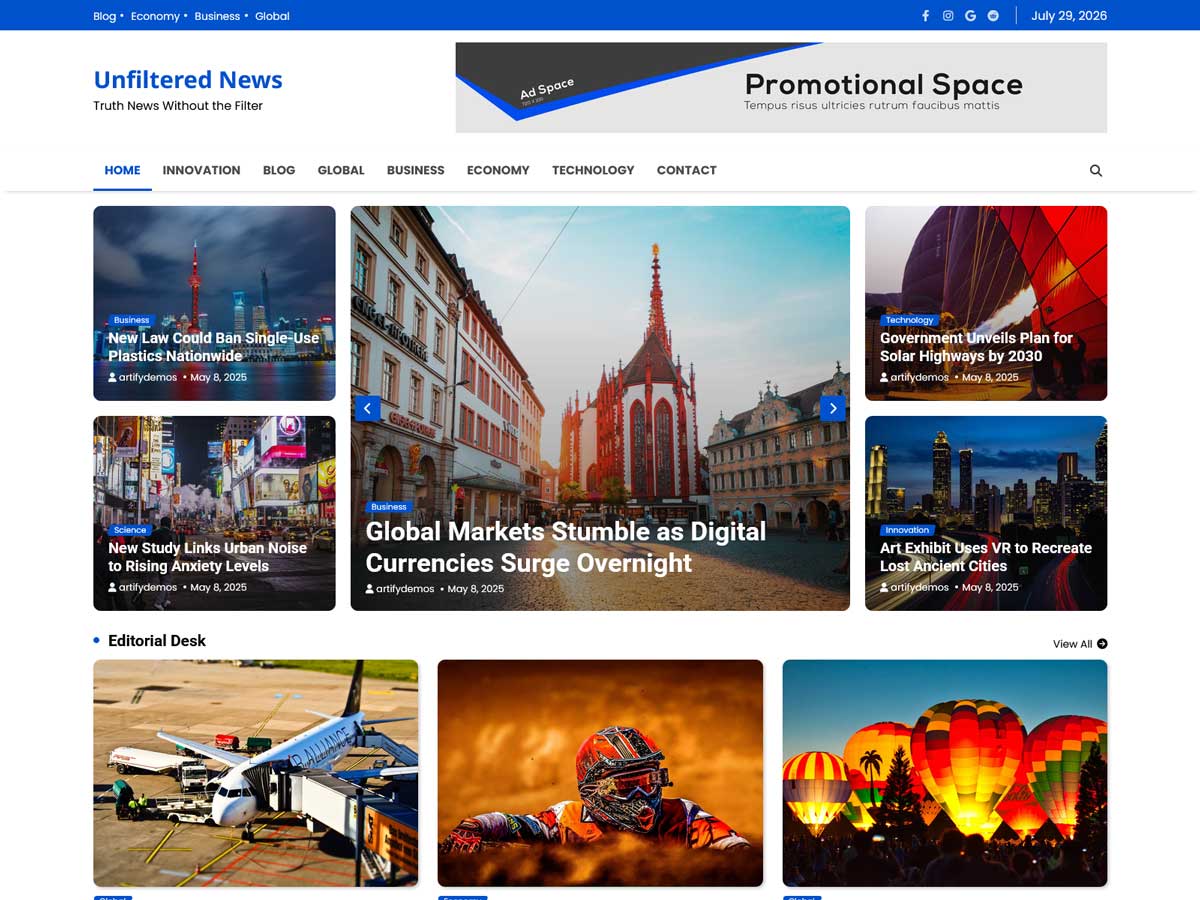Click the View All arrow icon
Screen dimensions: 1200x900
click(1102, 644)
